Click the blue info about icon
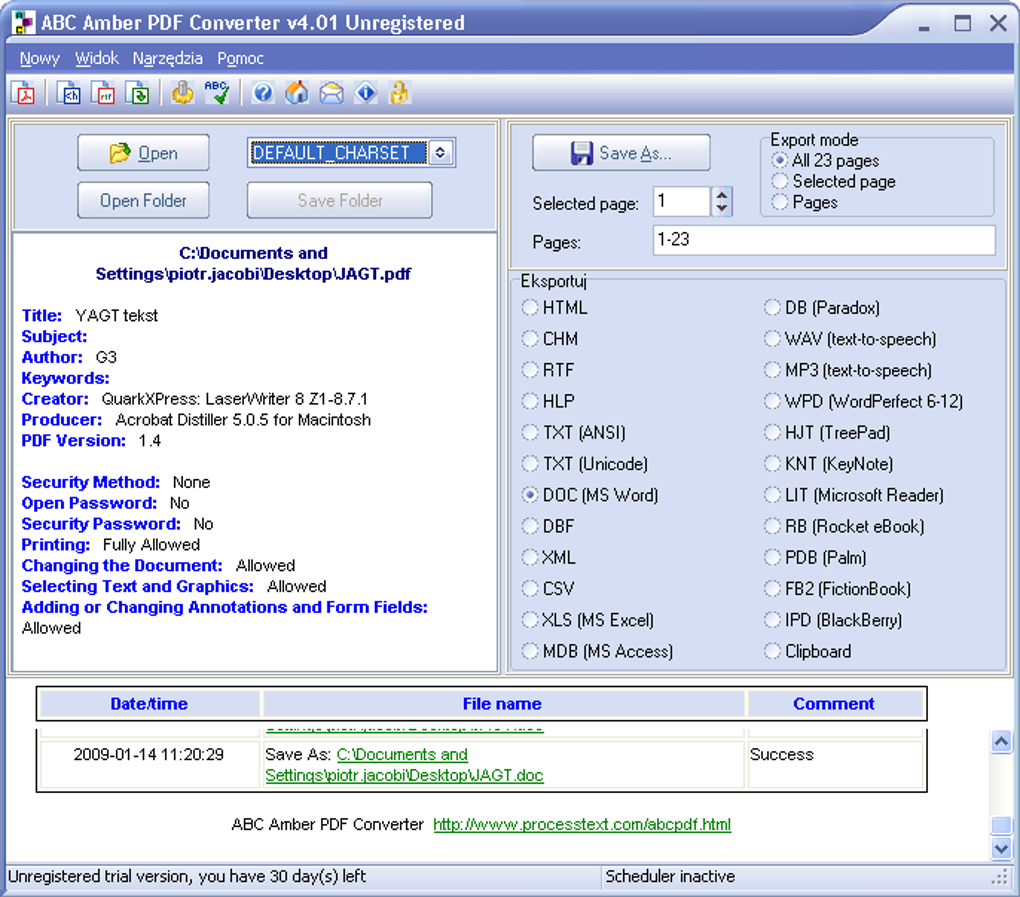This screenshot has width=1020, height=897. coord(366,93)
